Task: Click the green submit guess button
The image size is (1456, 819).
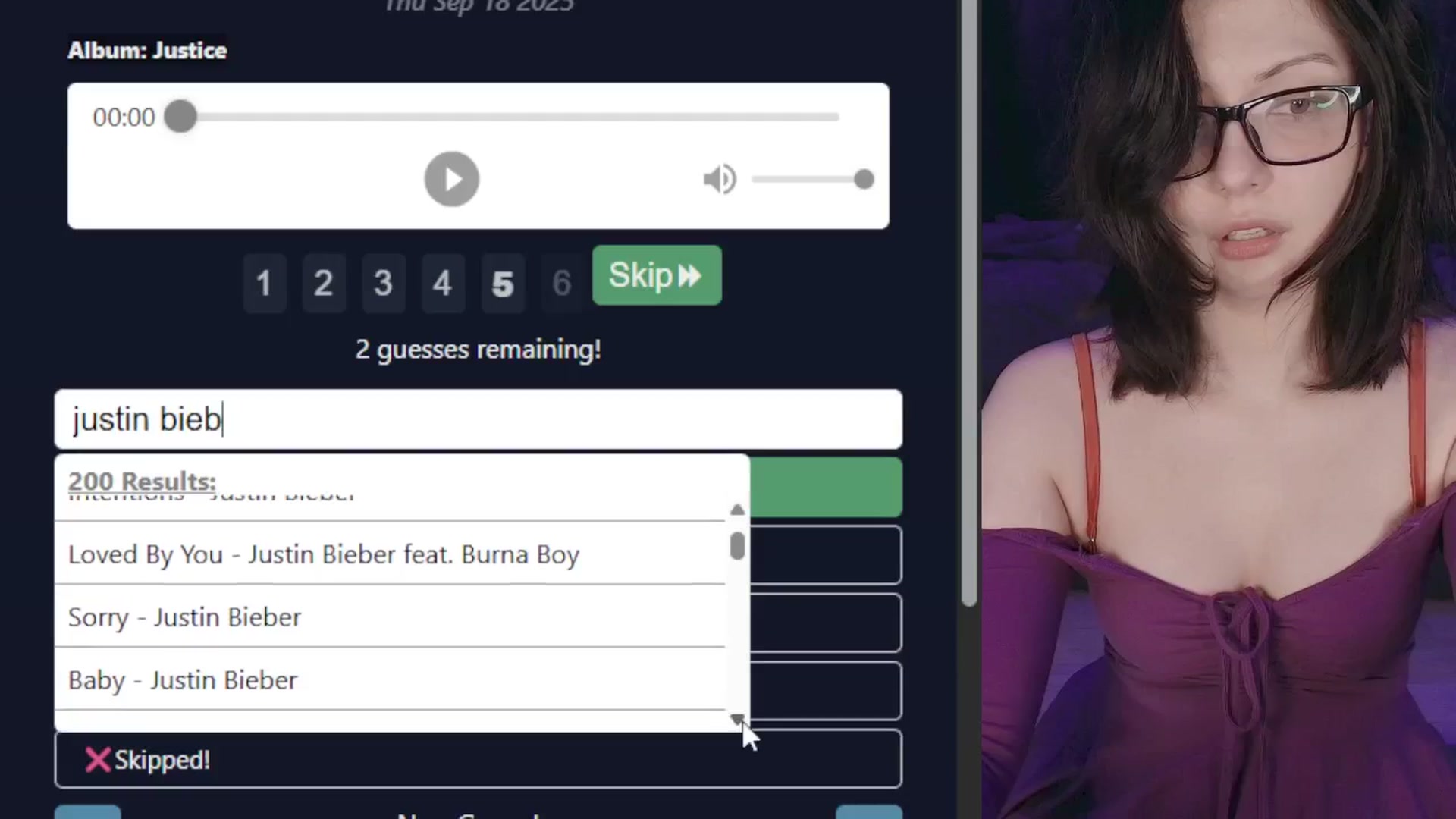Action: tap(826, 487)
